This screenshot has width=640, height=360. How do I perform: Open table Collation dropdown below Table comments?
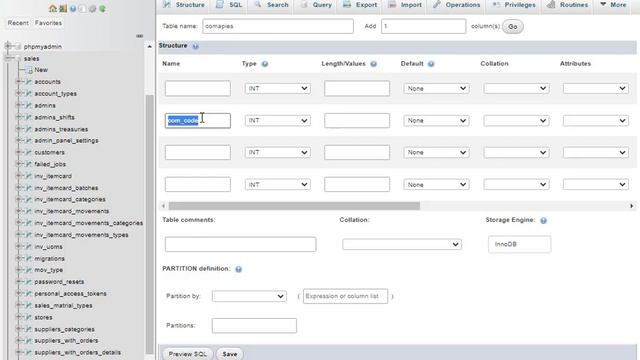pos(402,244)
